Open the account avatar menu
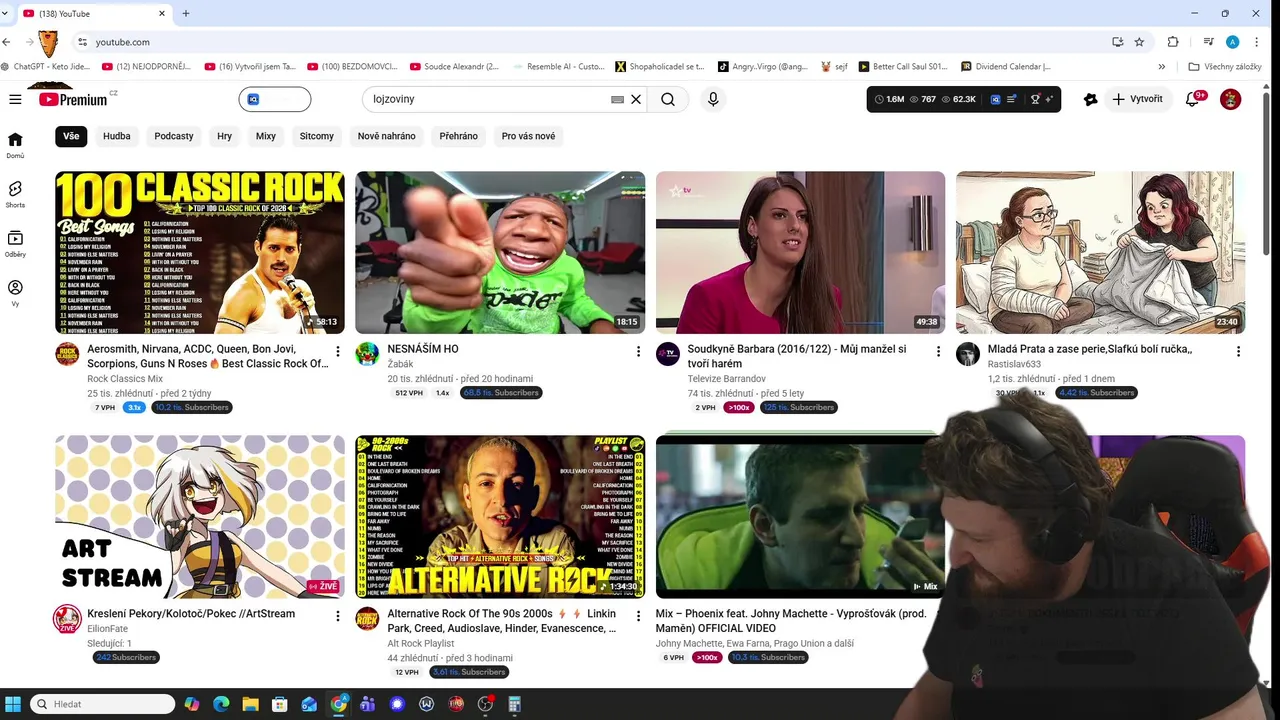 point(1231,99)
